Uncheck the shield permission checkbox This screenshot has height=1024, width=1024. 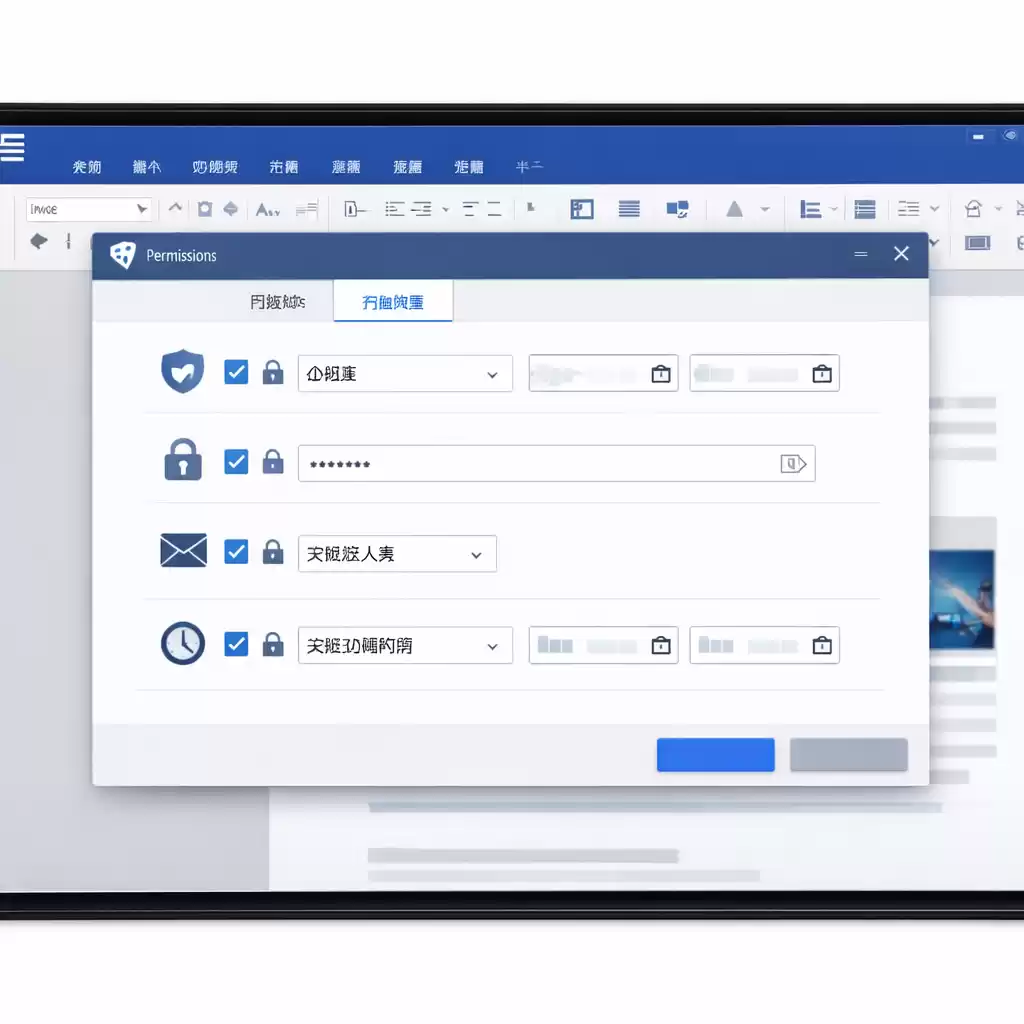[236, 371]
